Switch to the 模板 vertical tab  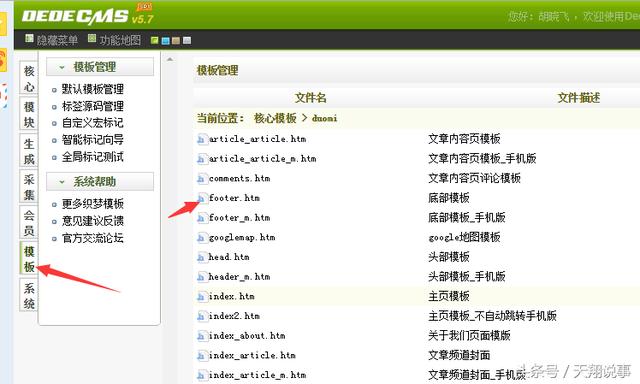(x=29, y=259)
